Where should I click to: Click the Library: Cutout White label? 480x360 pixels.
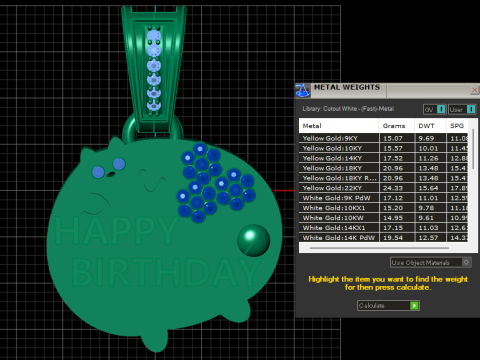(348, 109)
